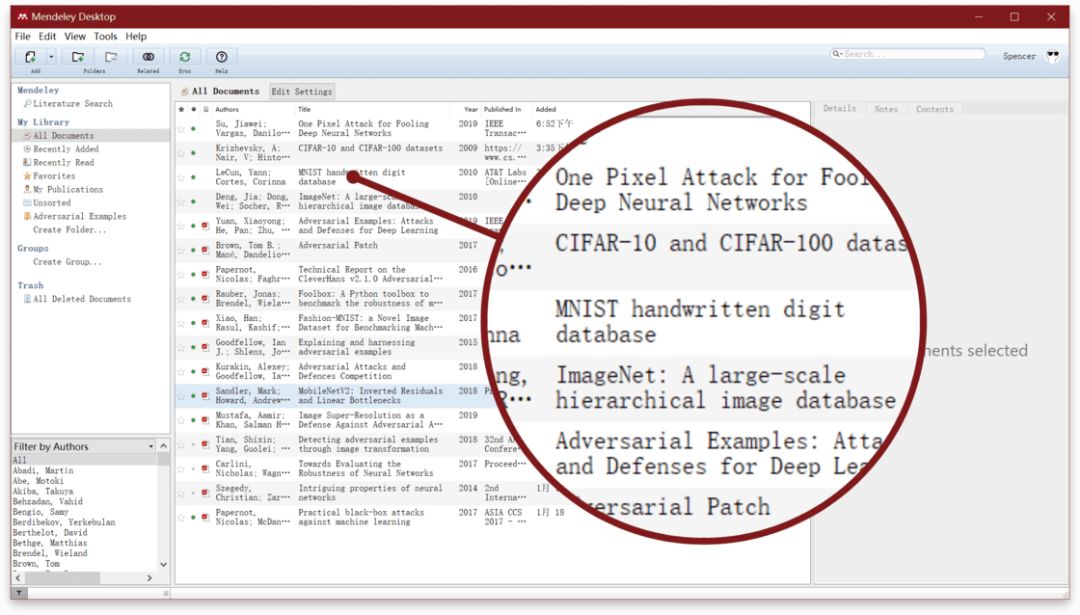The image size is (1080, 615).
Task: Click the Sync toolbar icon
Action: (185, 57)
